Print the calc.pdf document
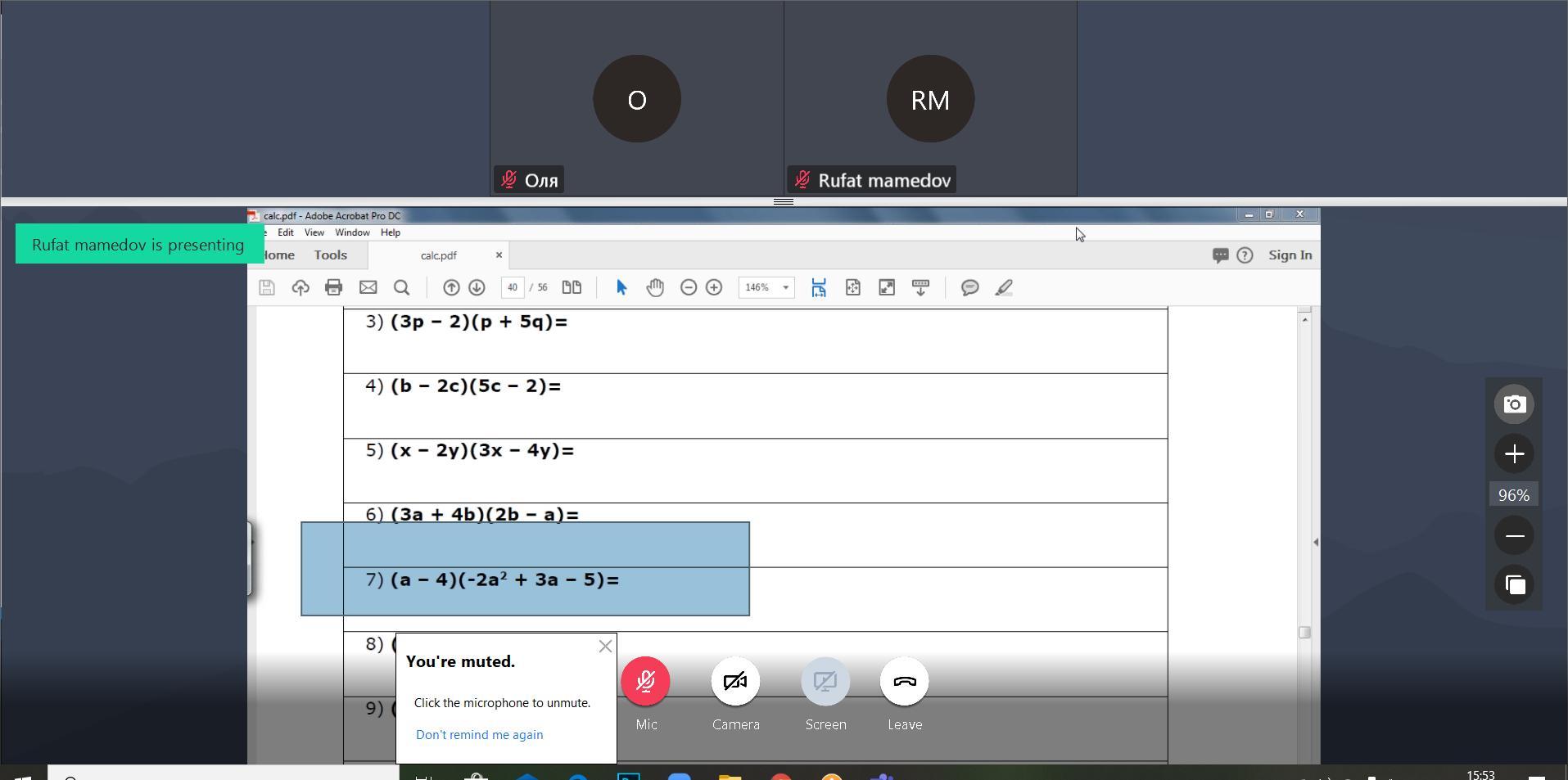The image size is (1568, 780). (x=333, y=287)
